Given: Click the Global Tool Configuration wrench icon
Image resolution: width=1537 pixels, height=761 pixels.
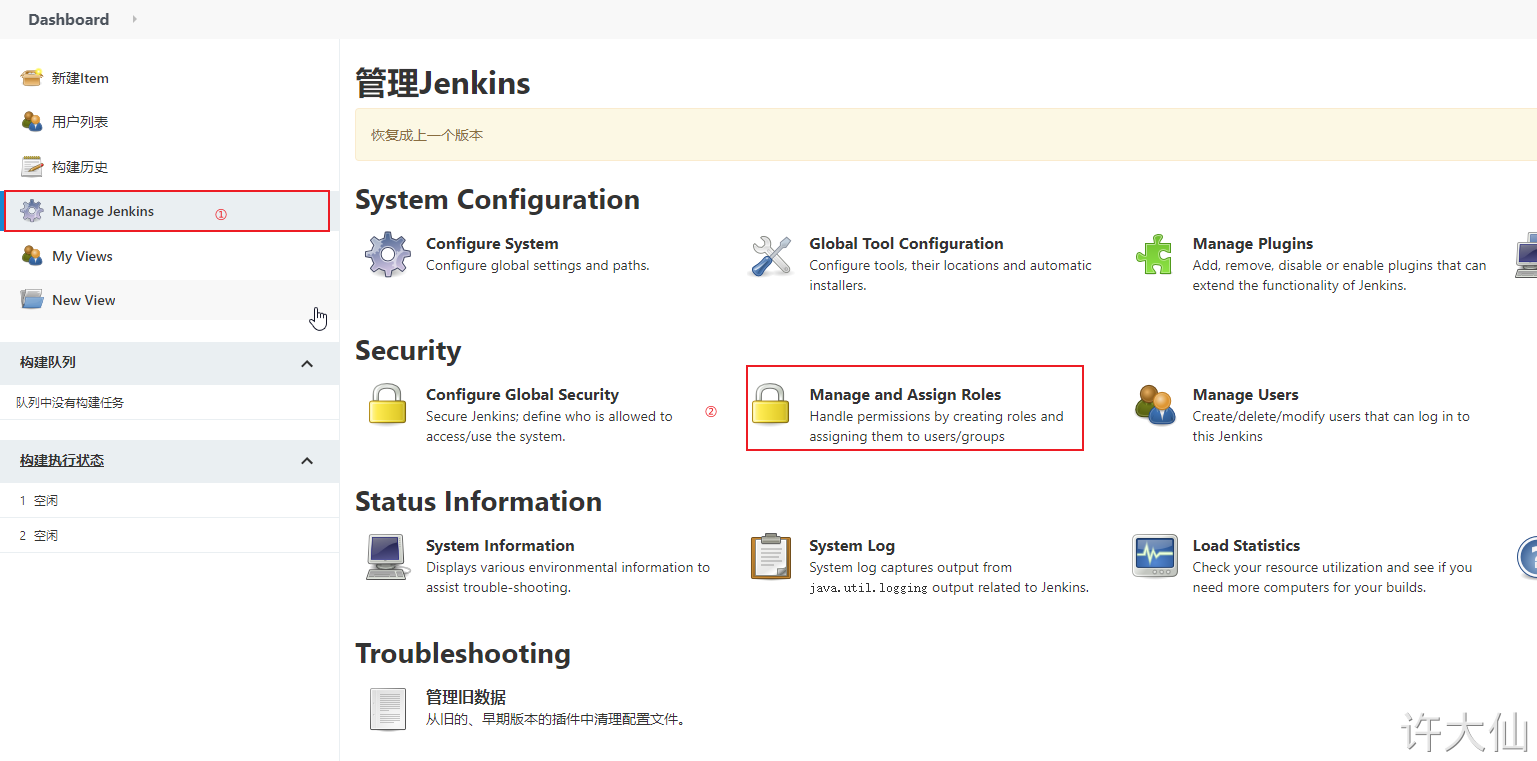Looking at the screenshot, I should [771, 255].
